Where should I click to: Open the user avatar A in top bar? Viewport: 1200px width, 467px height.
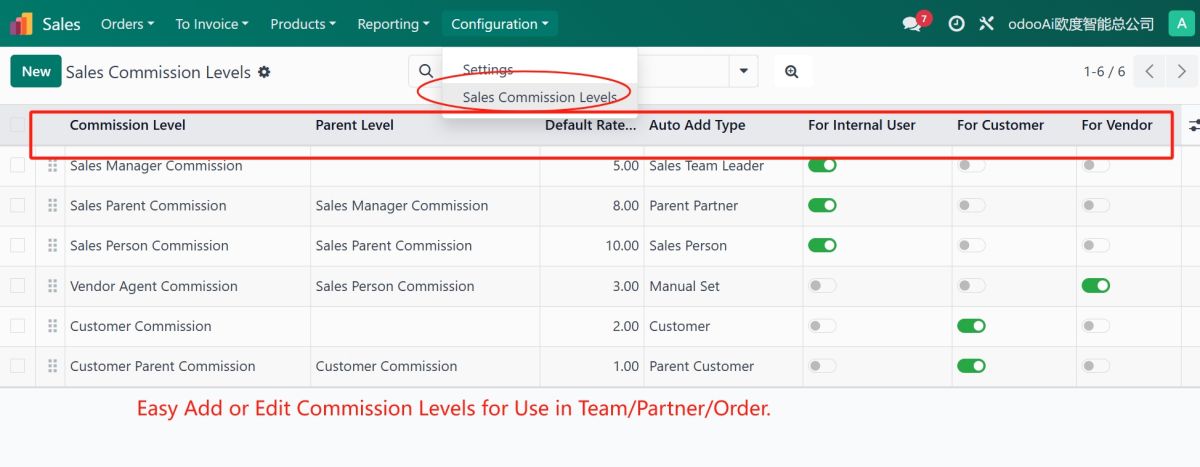tap(1180, 24)
